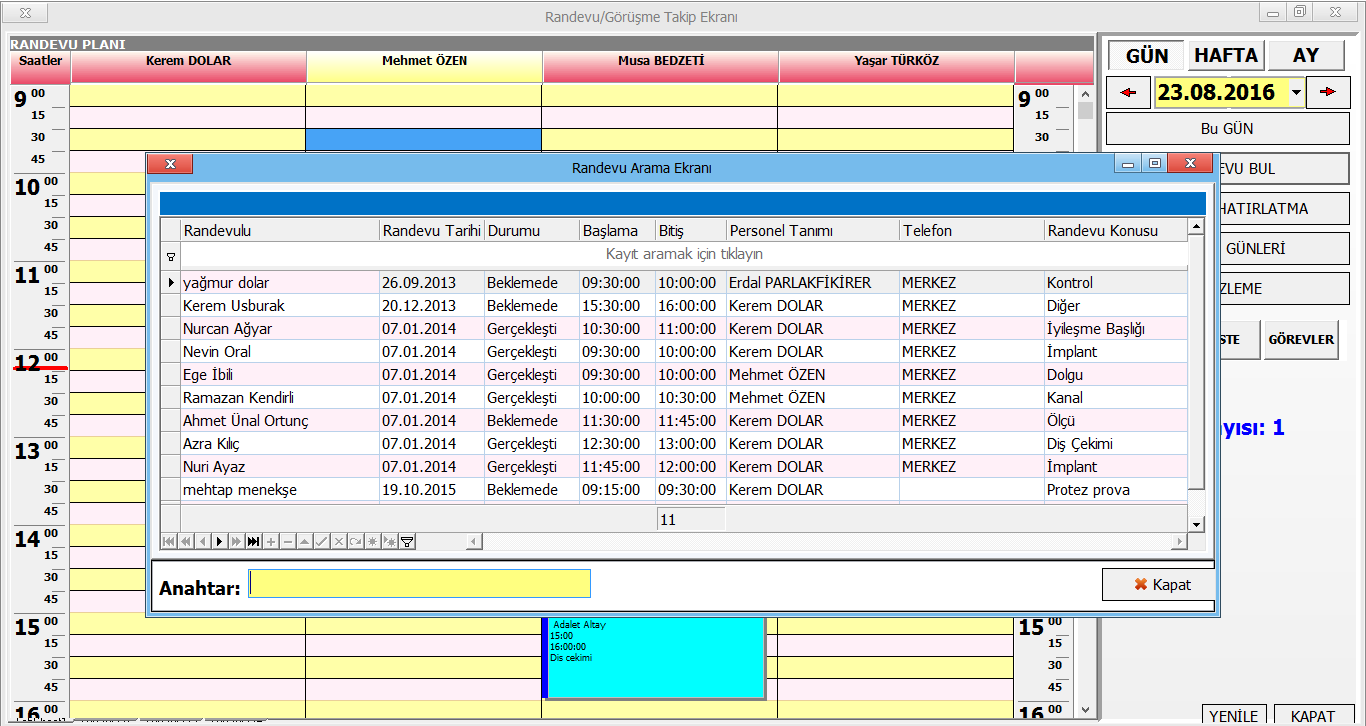
Task: Select the Nevin Oral row
Action: [674, 352]
